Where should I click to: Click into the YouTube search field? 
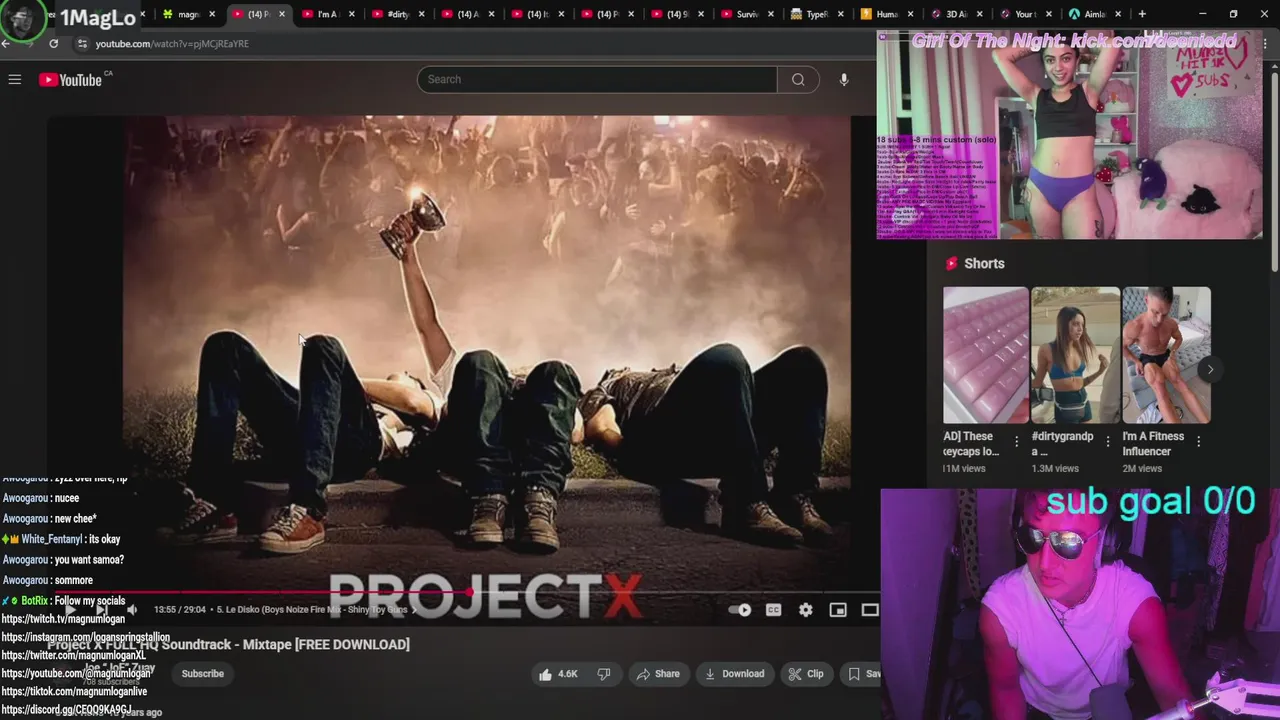597,79
